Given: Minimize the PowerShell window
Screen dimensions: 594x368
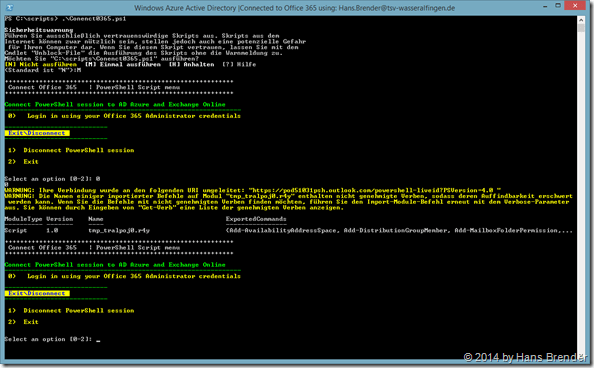Looking at the screenshot, I should tap(545, 6).
